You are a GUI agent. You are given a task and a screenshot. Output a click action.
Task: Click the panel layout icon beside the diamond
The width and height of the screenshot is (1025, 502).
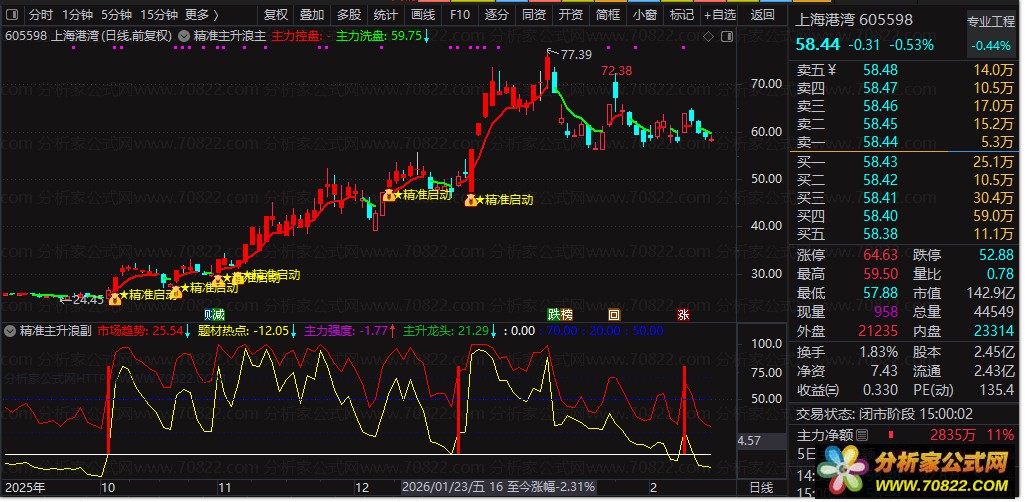pos(724,35)
